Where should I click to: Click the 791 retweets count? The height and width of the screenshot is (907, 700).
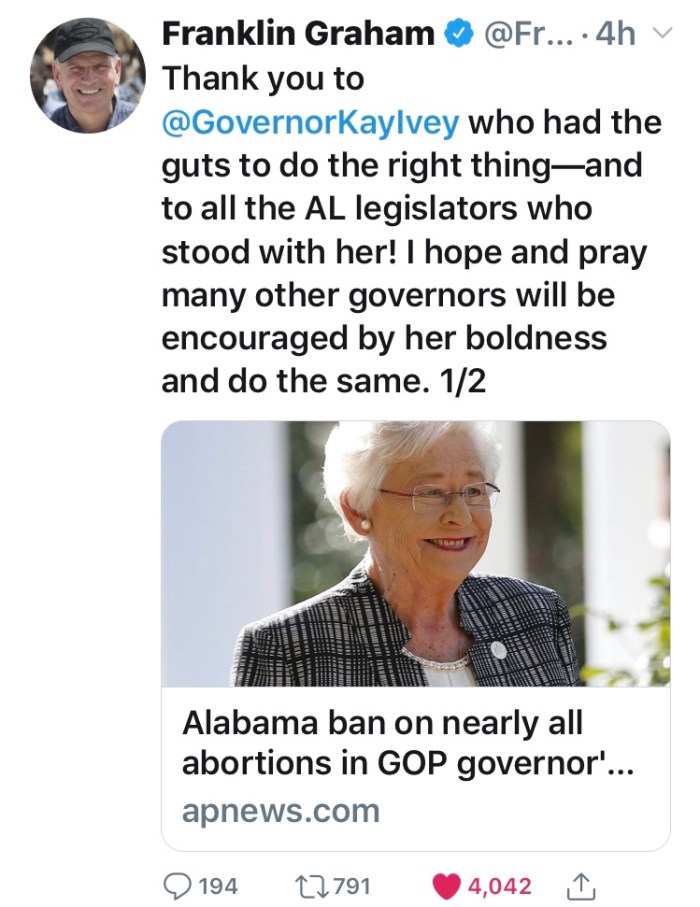(353, 886)
